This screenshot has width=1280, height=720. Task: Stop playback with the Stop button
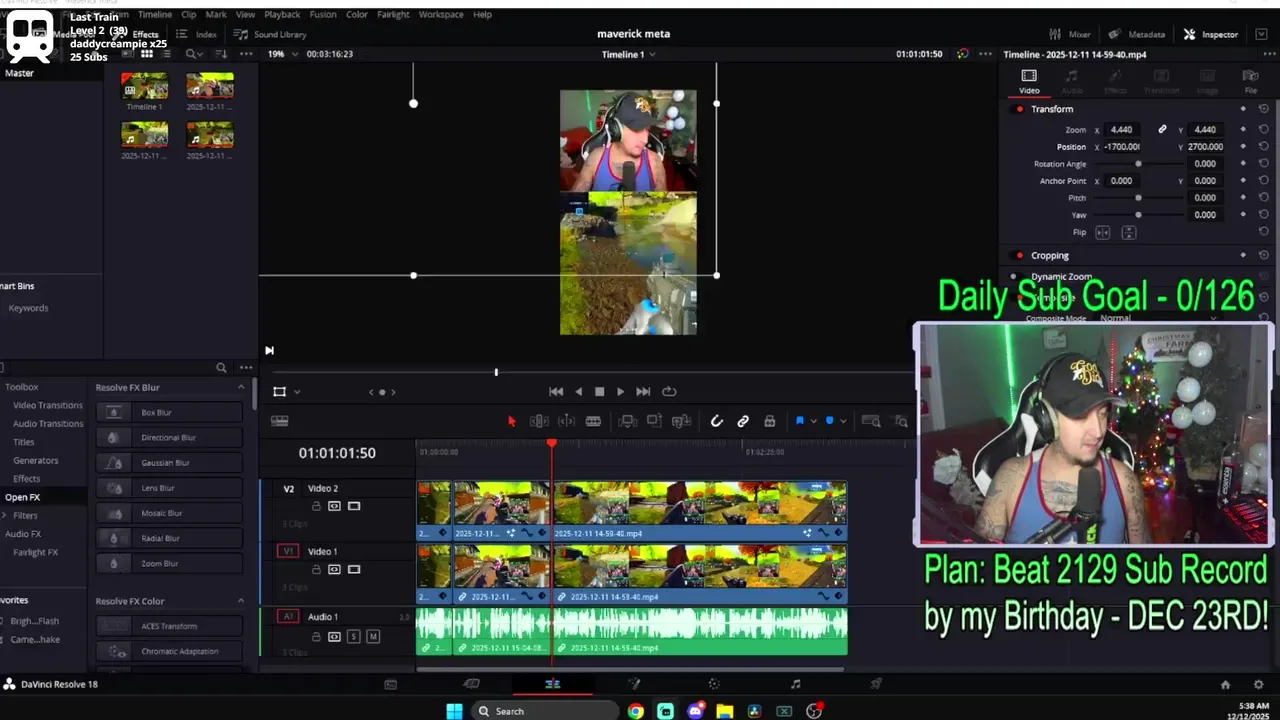click(599, 392)
